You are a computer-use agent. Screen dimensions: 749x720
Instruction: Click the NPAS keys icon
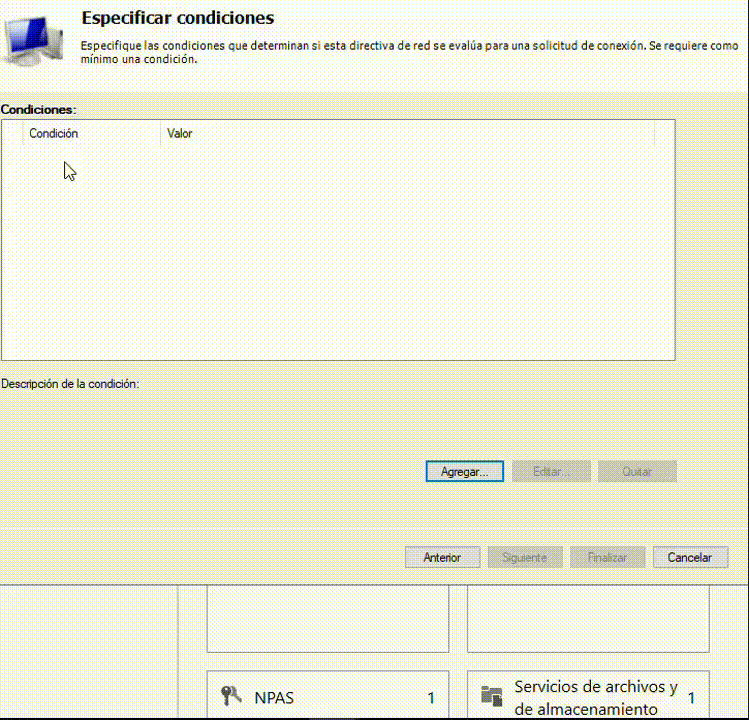click(x=231, y=697)
